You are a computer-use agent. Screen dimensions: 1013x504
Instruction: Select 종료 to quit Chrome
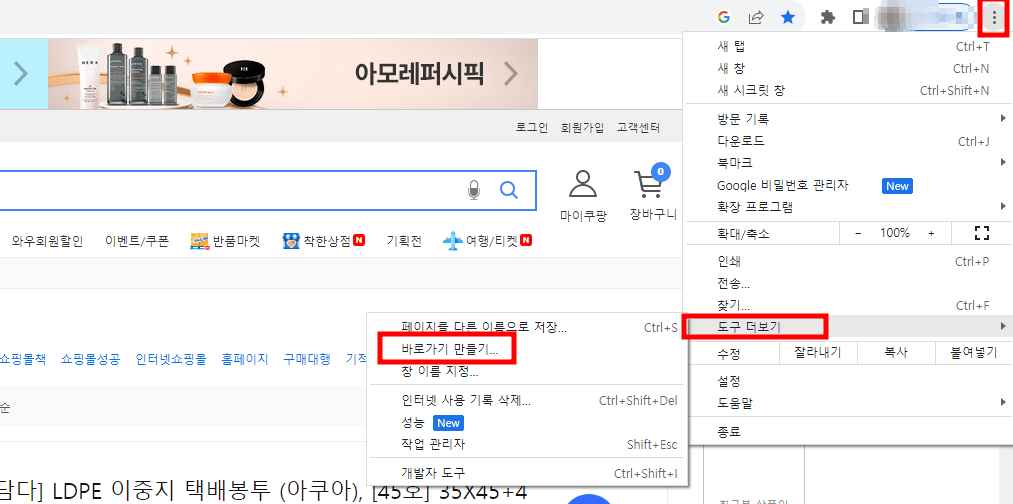click(x=848, y=431)
